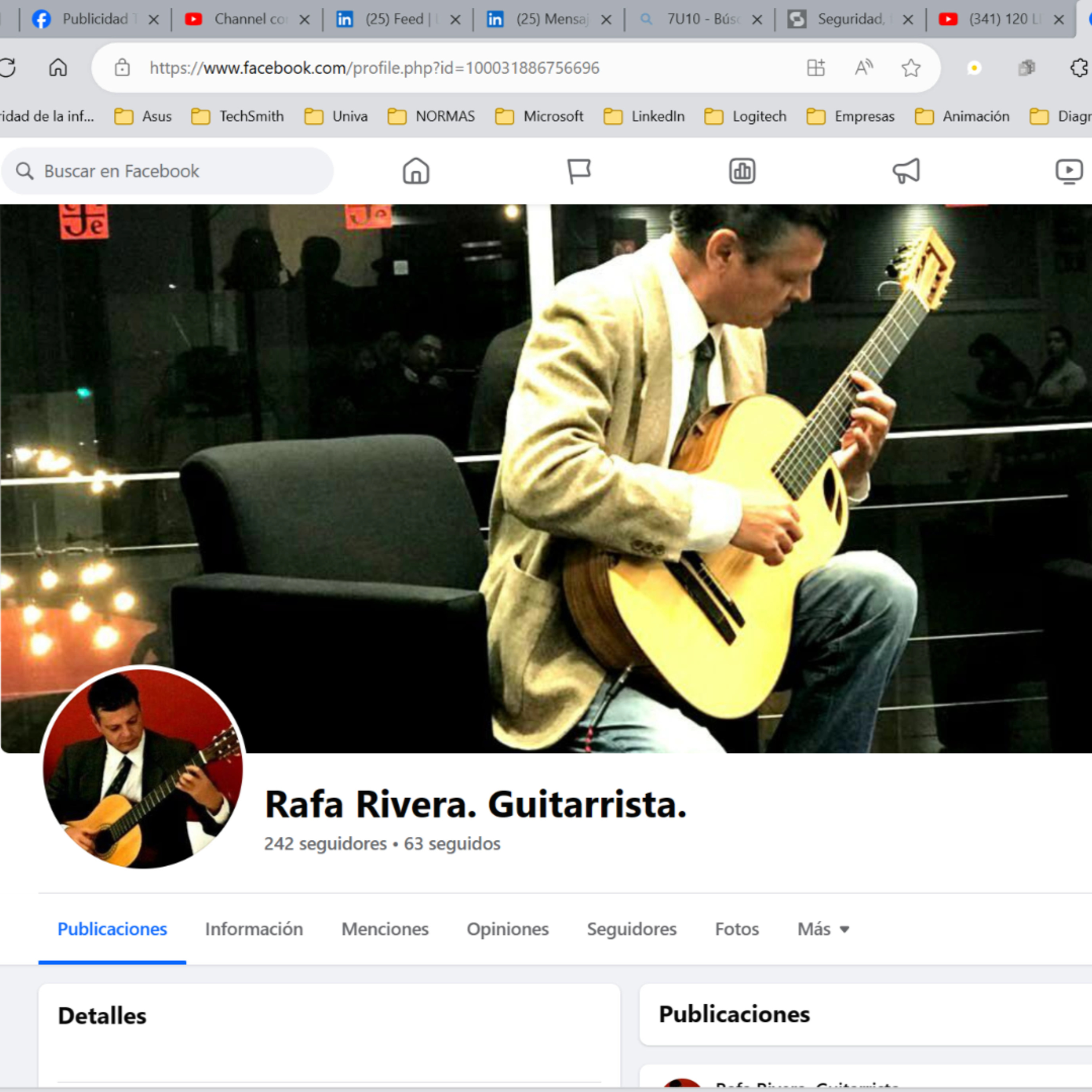Open the split screen apps icon in address bar
Image resolution: width=1092 pixels, height=1092 pixels.
[x=816, y=68]
